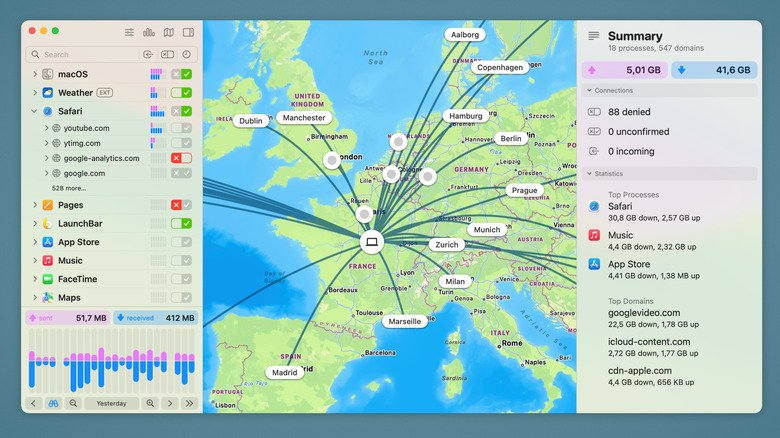780x438 pixels.
Task: Click the denied connections filter icon
Action: tap(167, 54)
